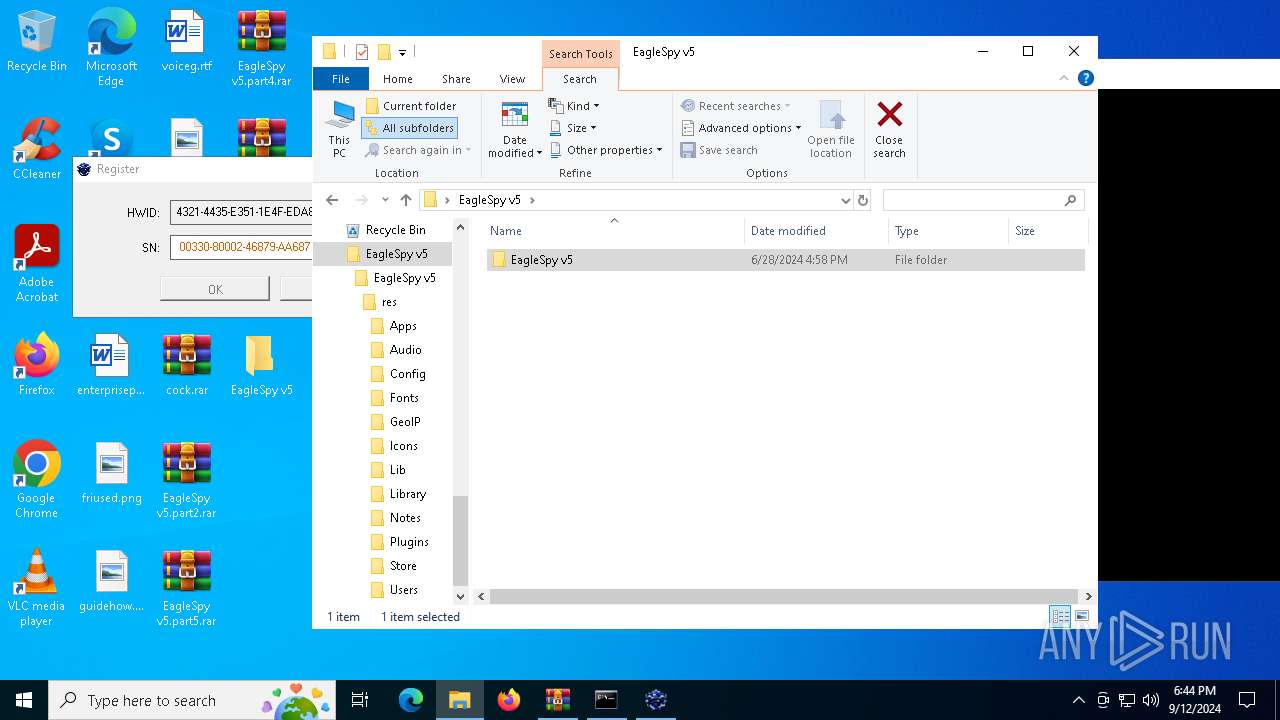Launch Google Chrome from desktop
This screenshot has height=720, width=1280.
pos(36,479)
